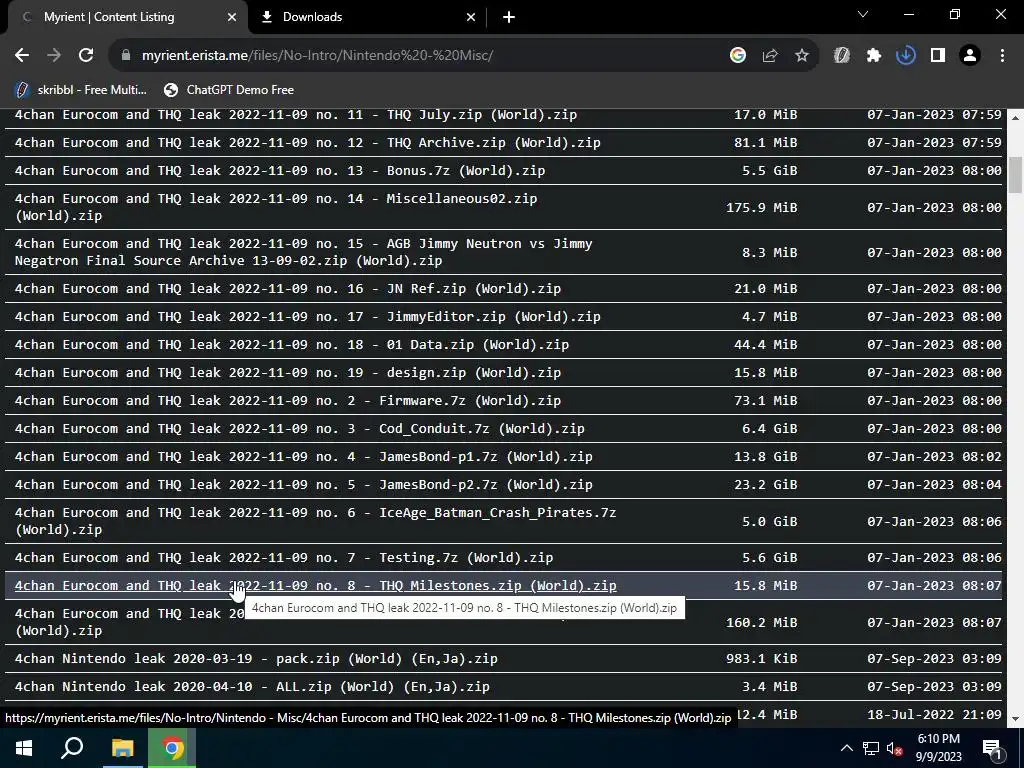The image size is (1024, 768).
Task: Bookmark this page with the star icon
Action: tap(802, 56)
